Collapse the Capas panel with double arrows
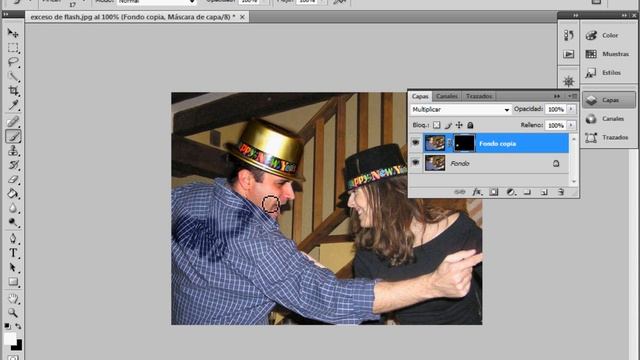 tap(557, 96)
